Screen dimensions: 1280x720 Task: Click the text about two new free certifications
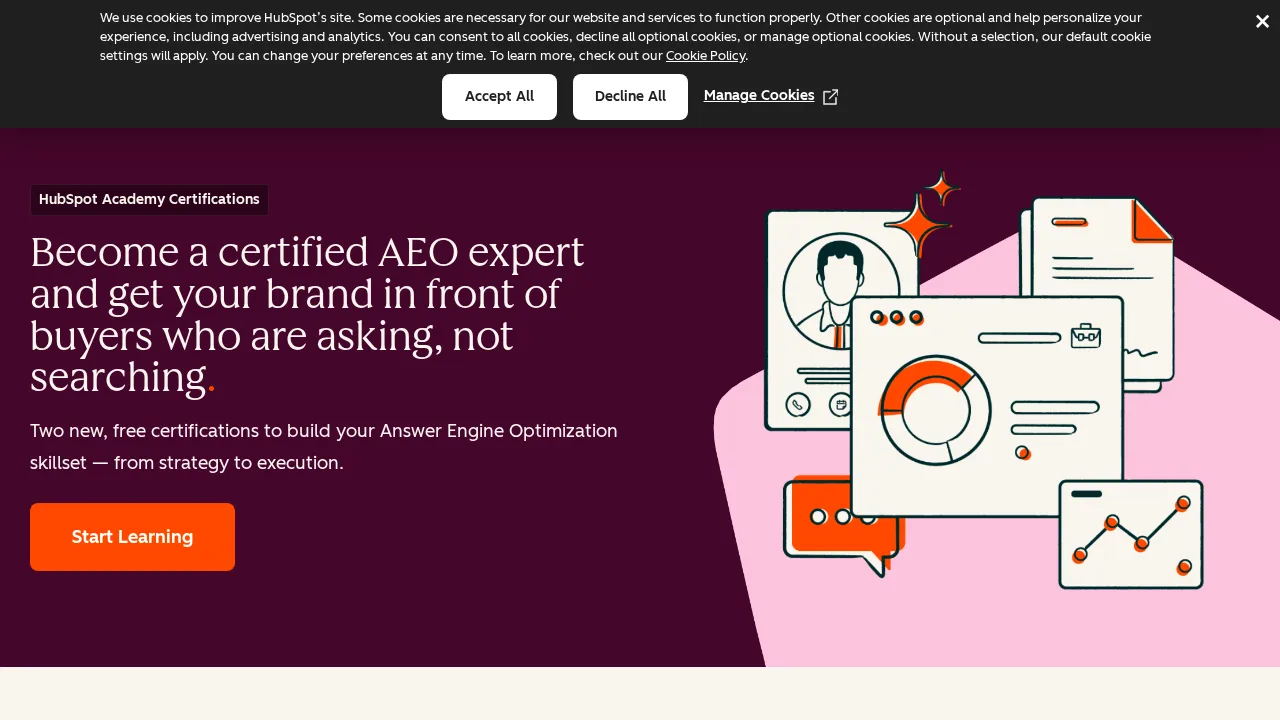(324, 447)
